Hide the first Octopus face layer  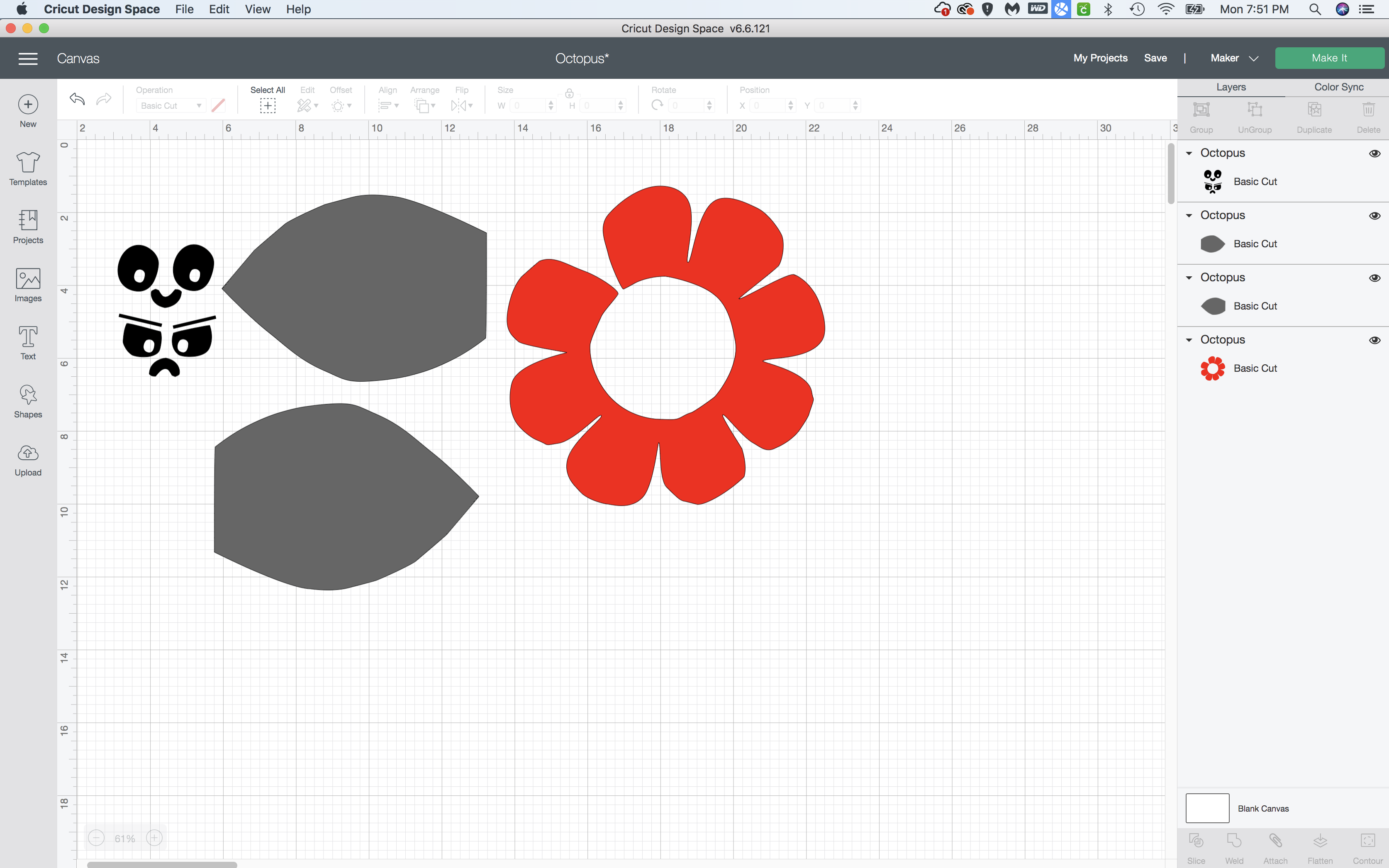[x=1374, y=153]
